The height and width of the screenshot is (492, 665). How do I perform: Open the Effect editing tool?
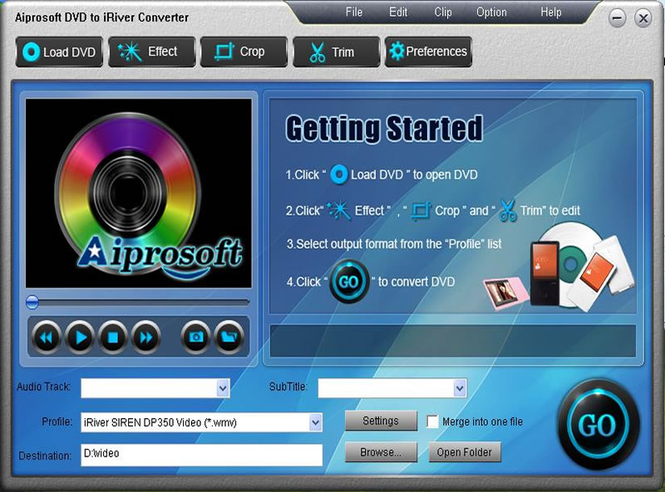pos(152,52)
